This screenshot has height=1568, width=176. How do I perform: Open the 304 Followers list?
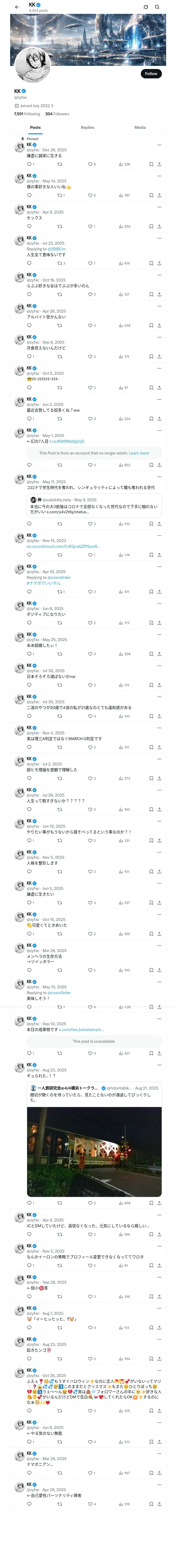pos(57,114)
